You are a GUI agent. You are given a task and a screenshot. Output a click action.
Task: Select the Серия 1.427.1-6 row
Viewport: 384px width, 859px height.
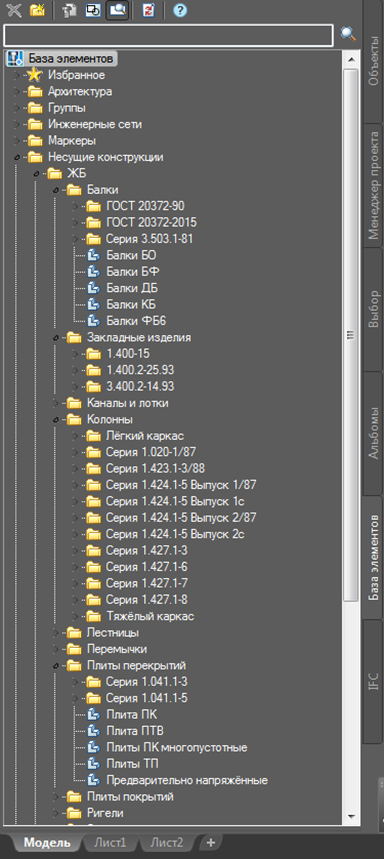(147, 567)
